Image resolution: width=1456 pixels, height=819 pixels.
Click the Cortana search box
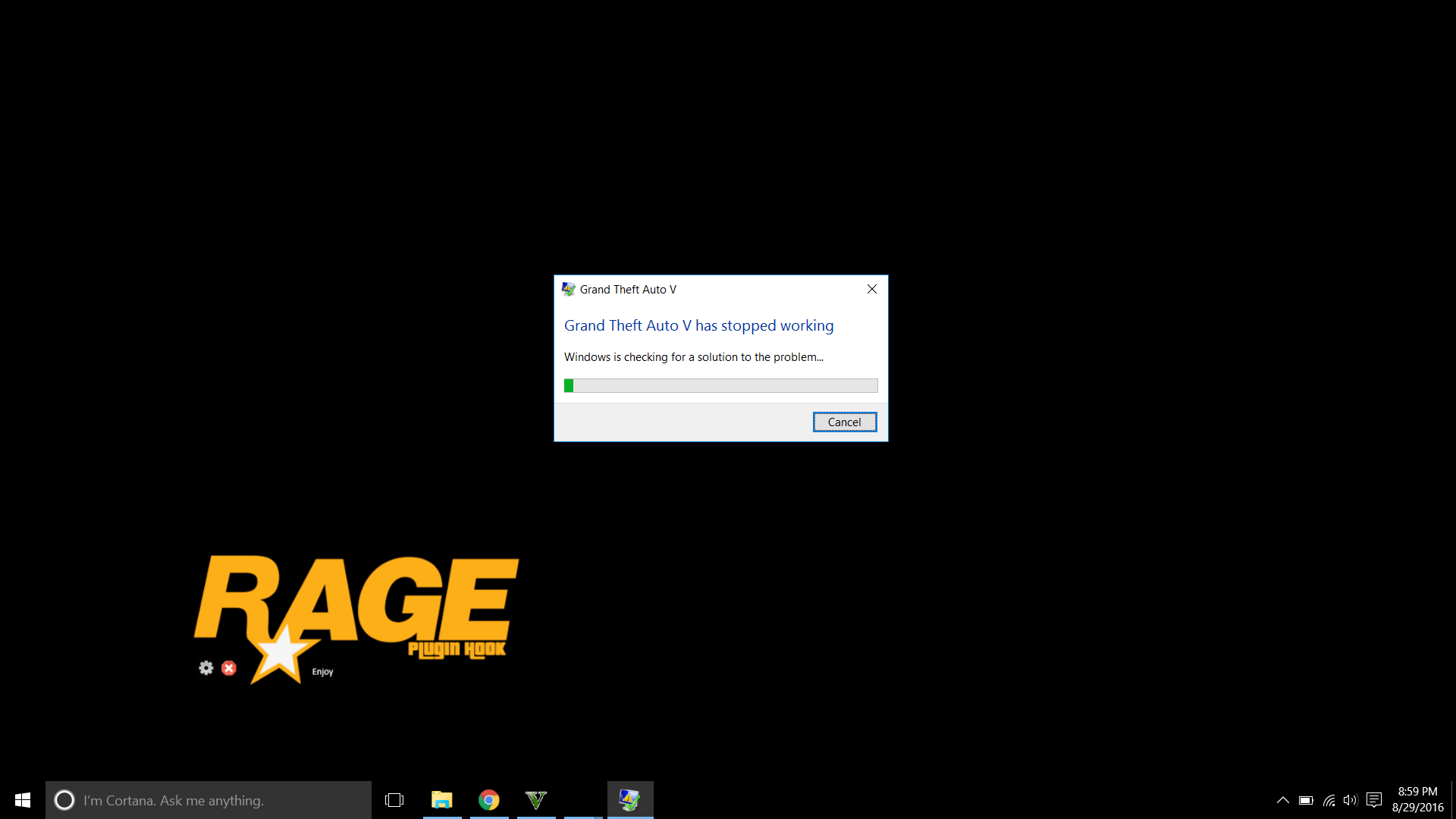coord(209,800)
